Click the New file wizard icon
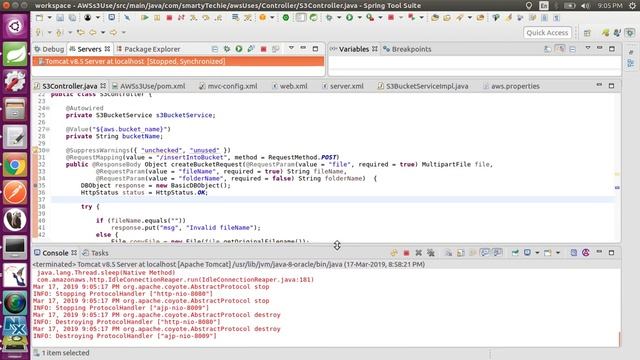The height and width of the screenshot is (360, 640). tap(39, 18)
